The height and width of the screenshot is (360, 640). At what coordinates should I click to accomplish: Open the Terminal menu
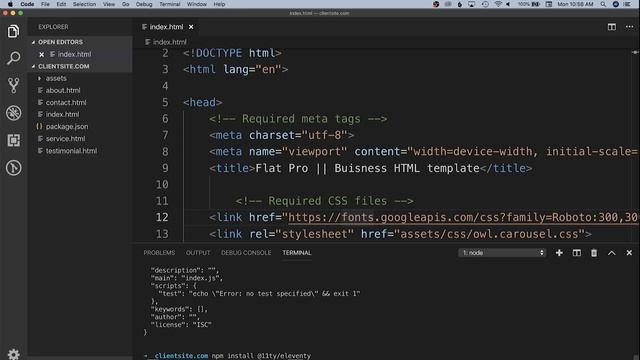pyautogui.click(x=169, y=4)
